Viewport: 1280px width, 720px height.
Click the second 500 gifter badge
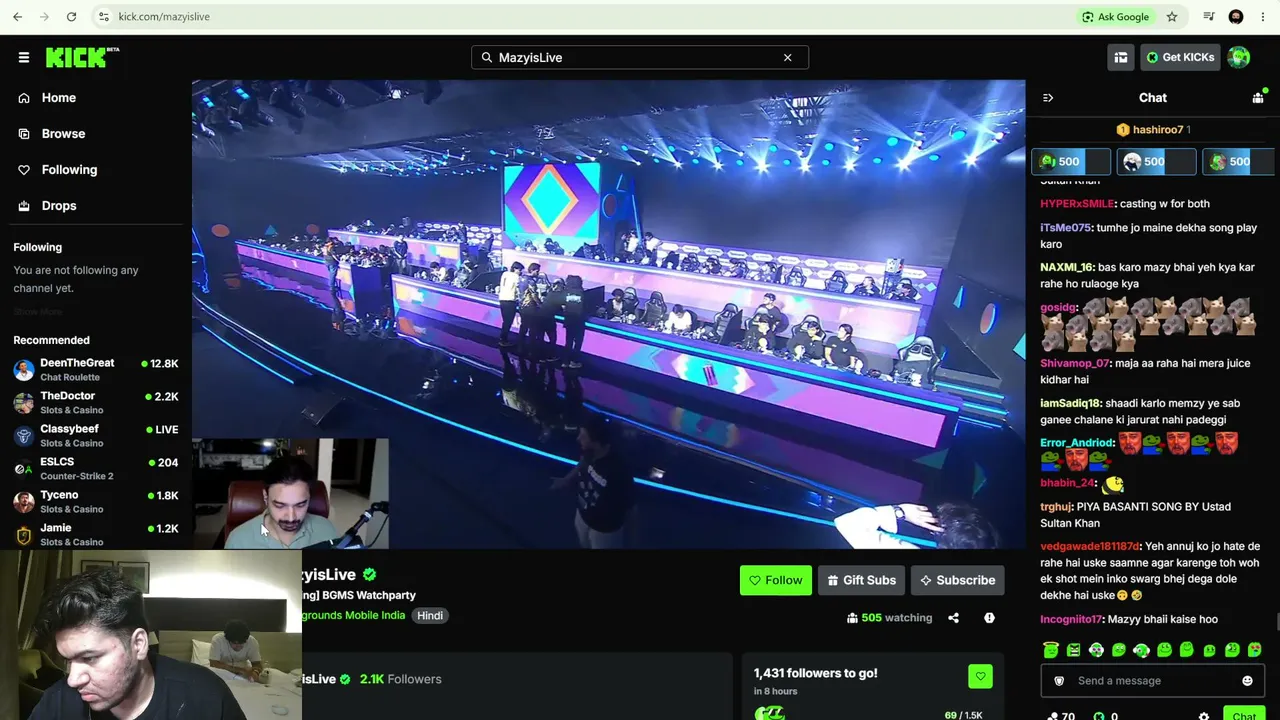(x=1156, y=162)
